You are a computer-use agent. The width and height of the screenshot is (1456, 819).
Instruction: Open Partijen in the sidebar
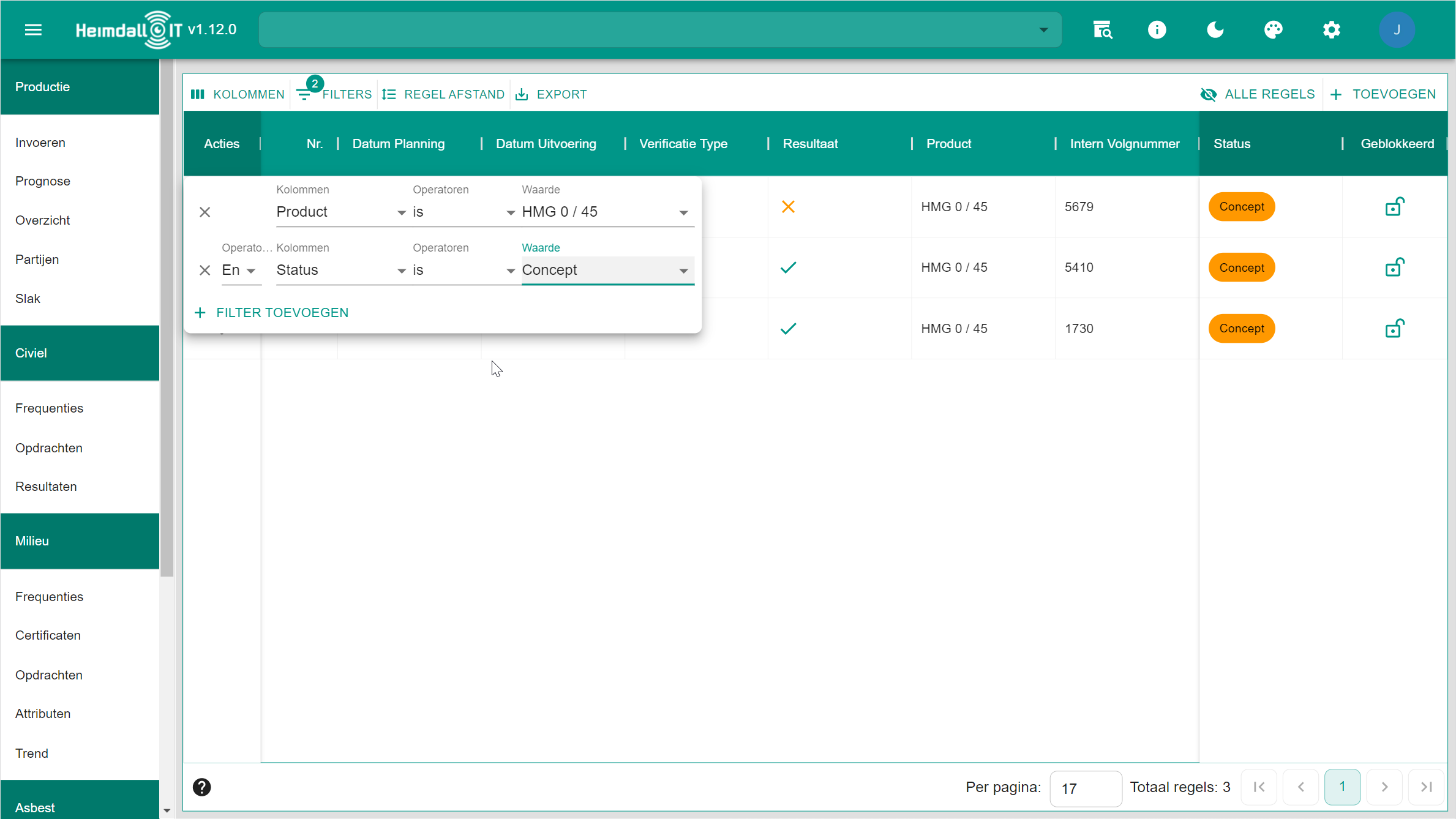37,260
